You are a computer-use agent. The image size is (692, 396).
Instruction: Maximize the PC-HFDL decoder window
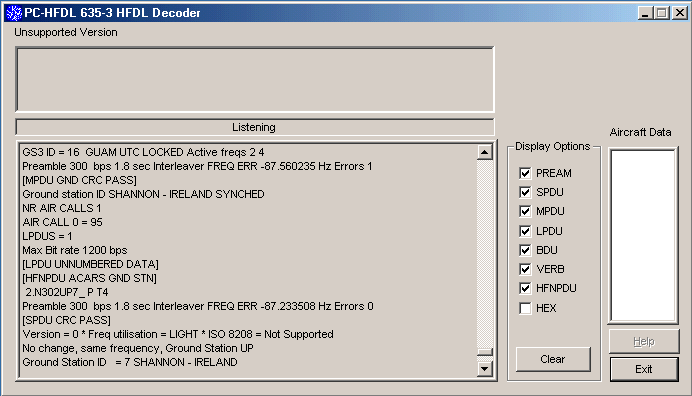[x=662, y=13]
